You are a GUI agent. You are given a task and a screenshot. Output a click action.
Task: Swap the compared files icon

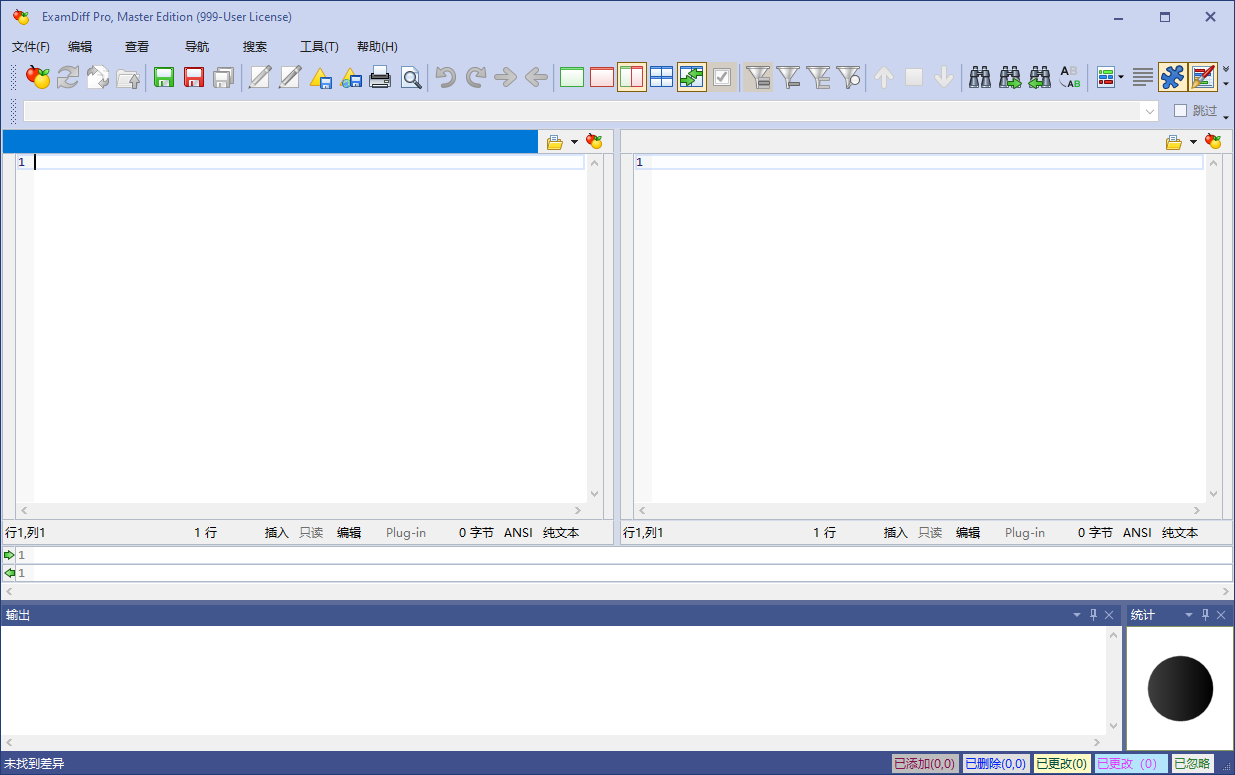[98, 77]
